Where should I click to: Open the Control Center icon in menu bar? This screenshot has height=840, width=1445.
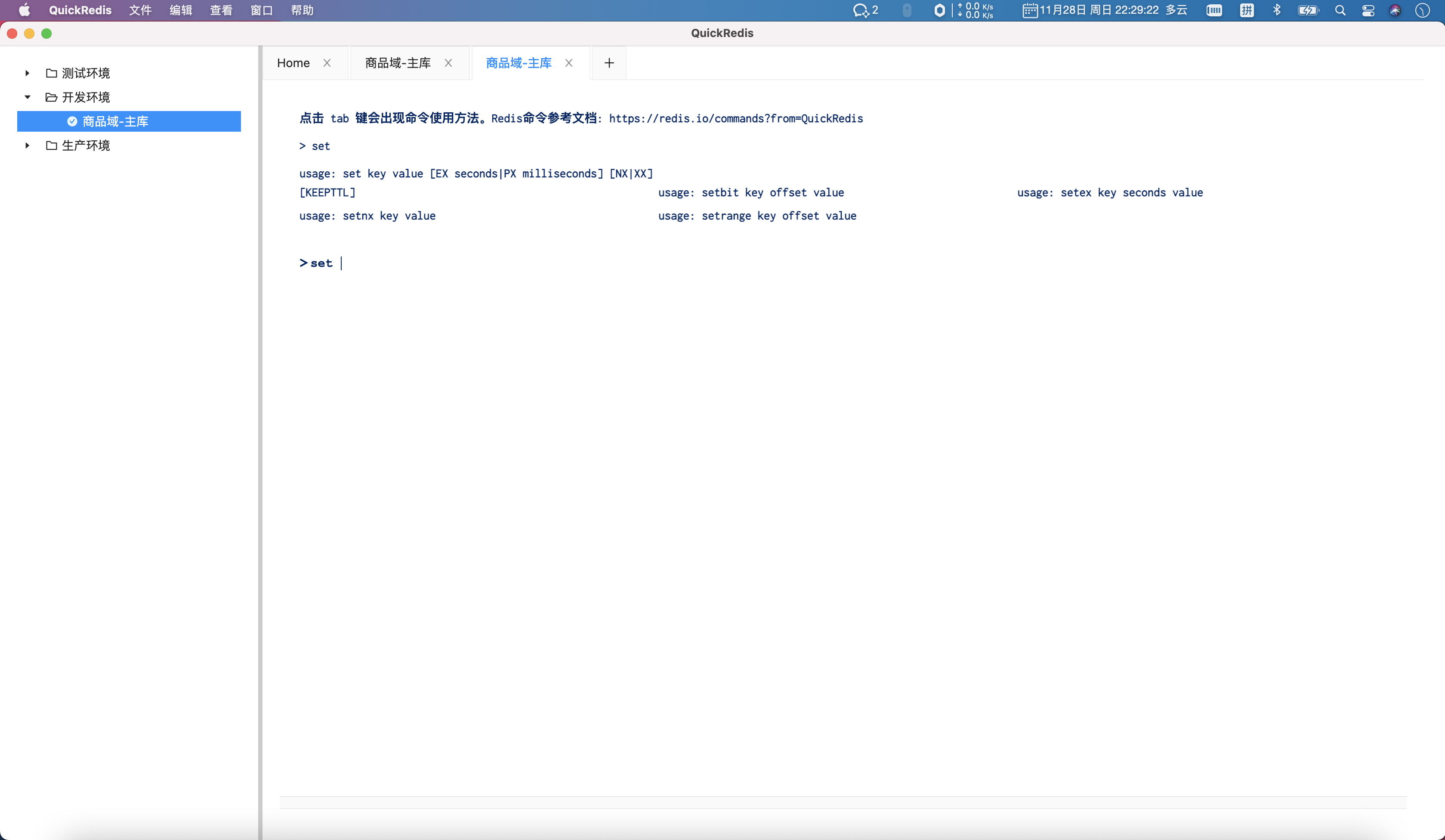[x=1368, y=10]
